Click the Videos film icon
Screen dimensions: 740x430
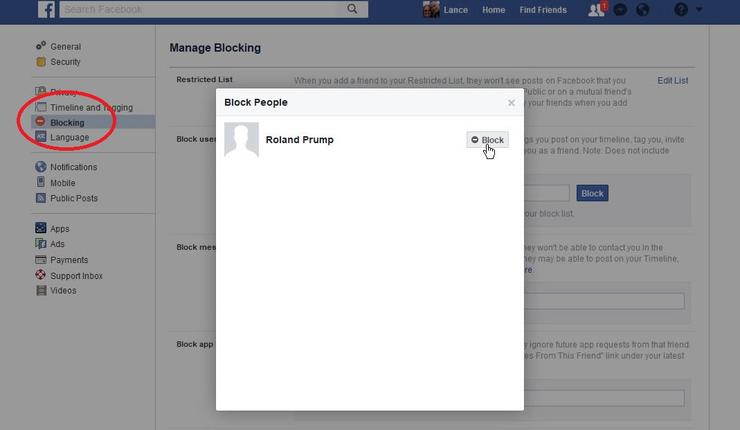coord(42,290)
